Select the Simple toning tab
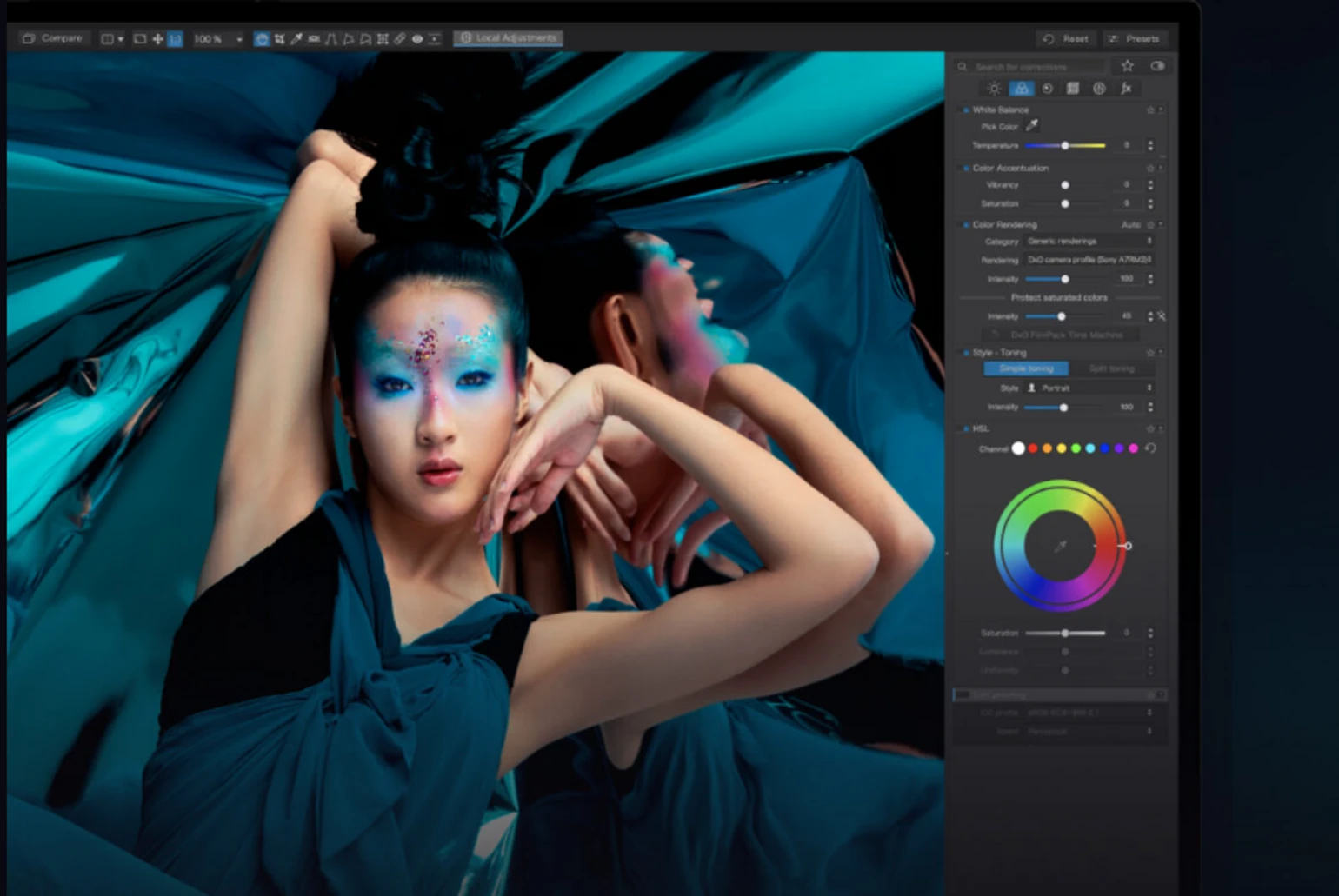Image resolution: width=1339 pixels, height=896 pixels. 1026,369
